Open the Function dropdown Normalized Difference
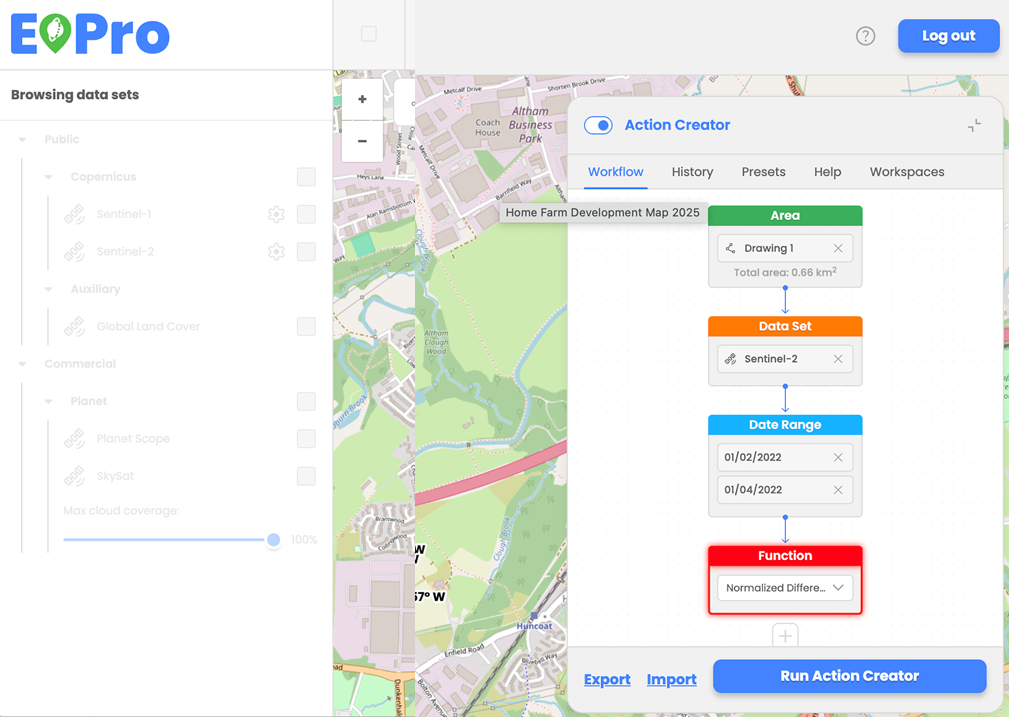Screen dimensions: 1009x717 point(785,588)
